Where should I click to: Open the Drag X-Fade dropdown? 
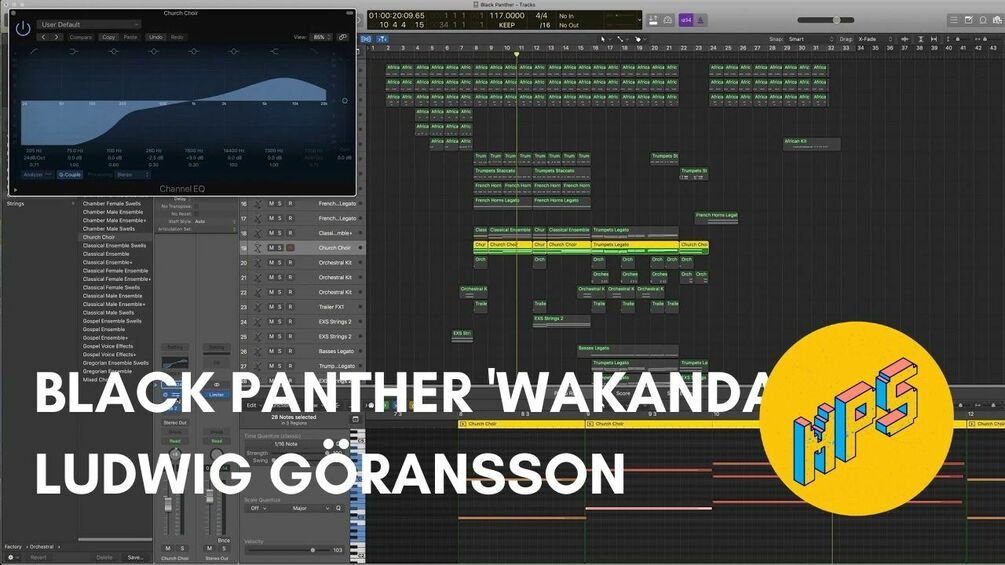(x=875, y=39)
